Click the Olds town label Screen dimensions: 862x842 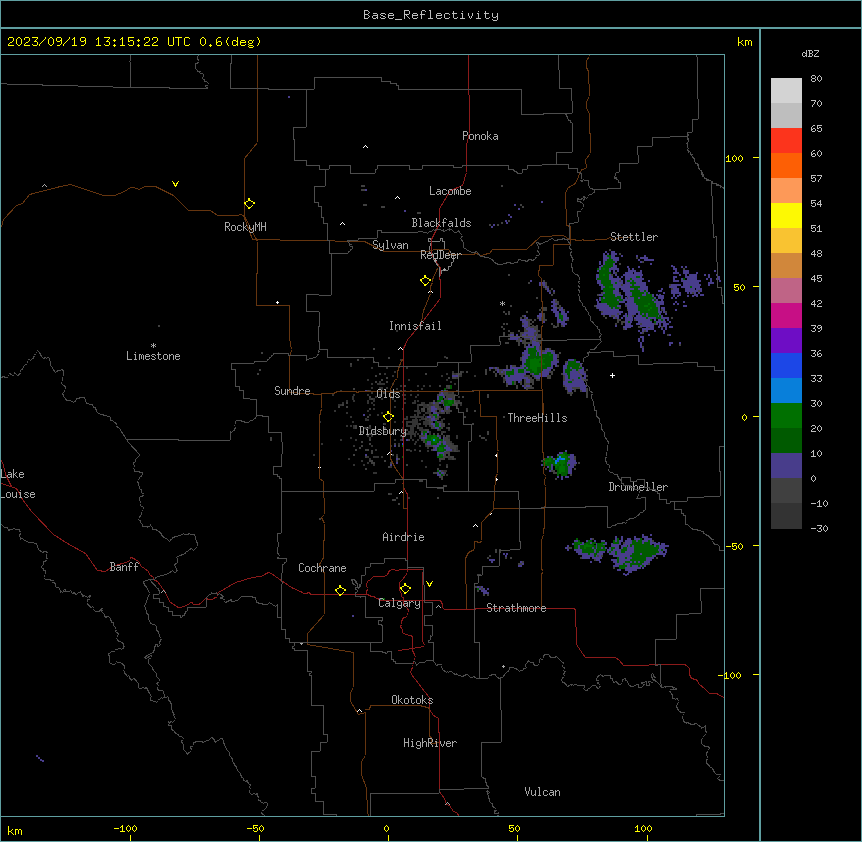(388, 394)
